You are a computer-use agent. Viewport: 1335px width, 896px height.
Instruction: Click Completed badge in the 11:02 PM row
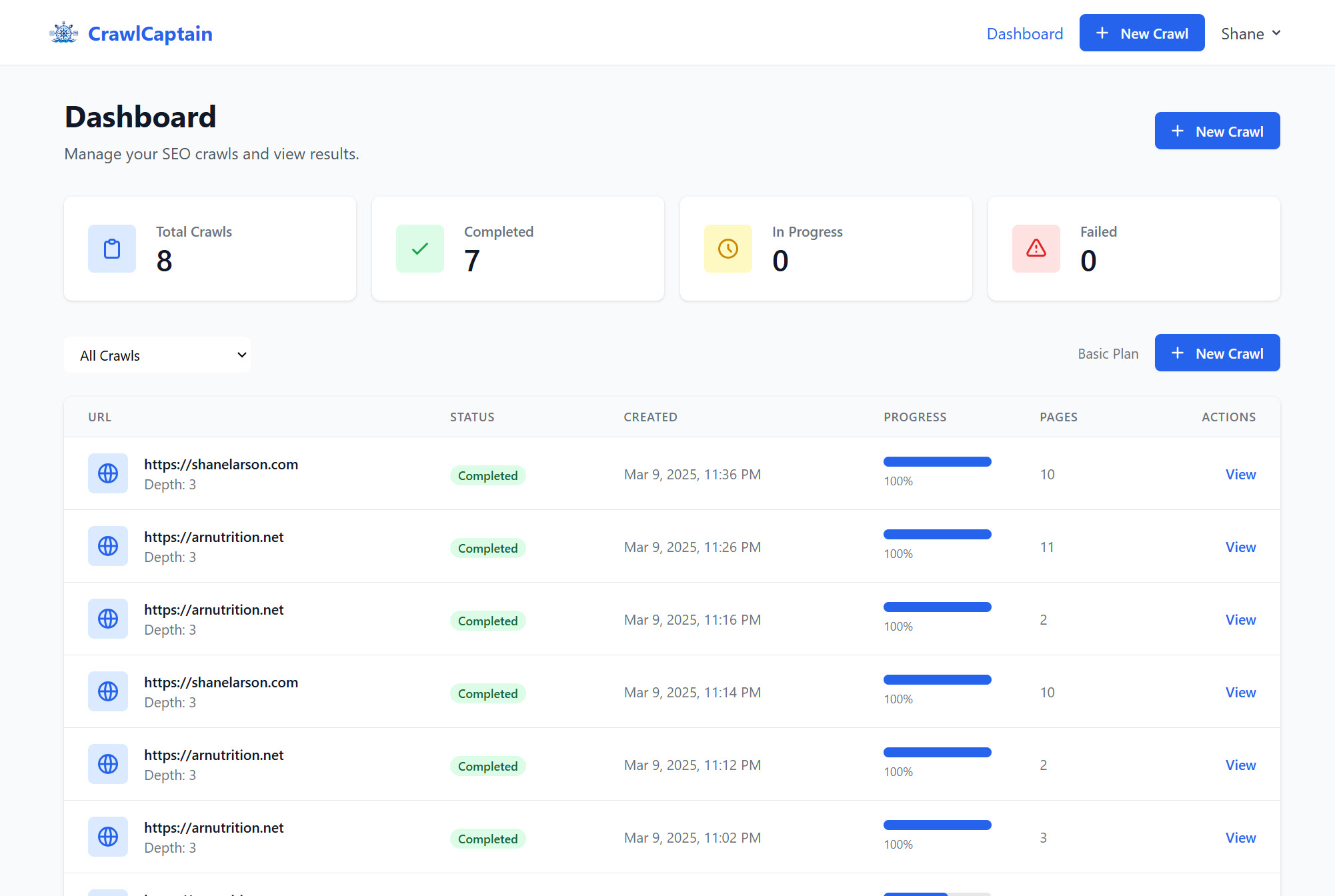pos(487,839)
